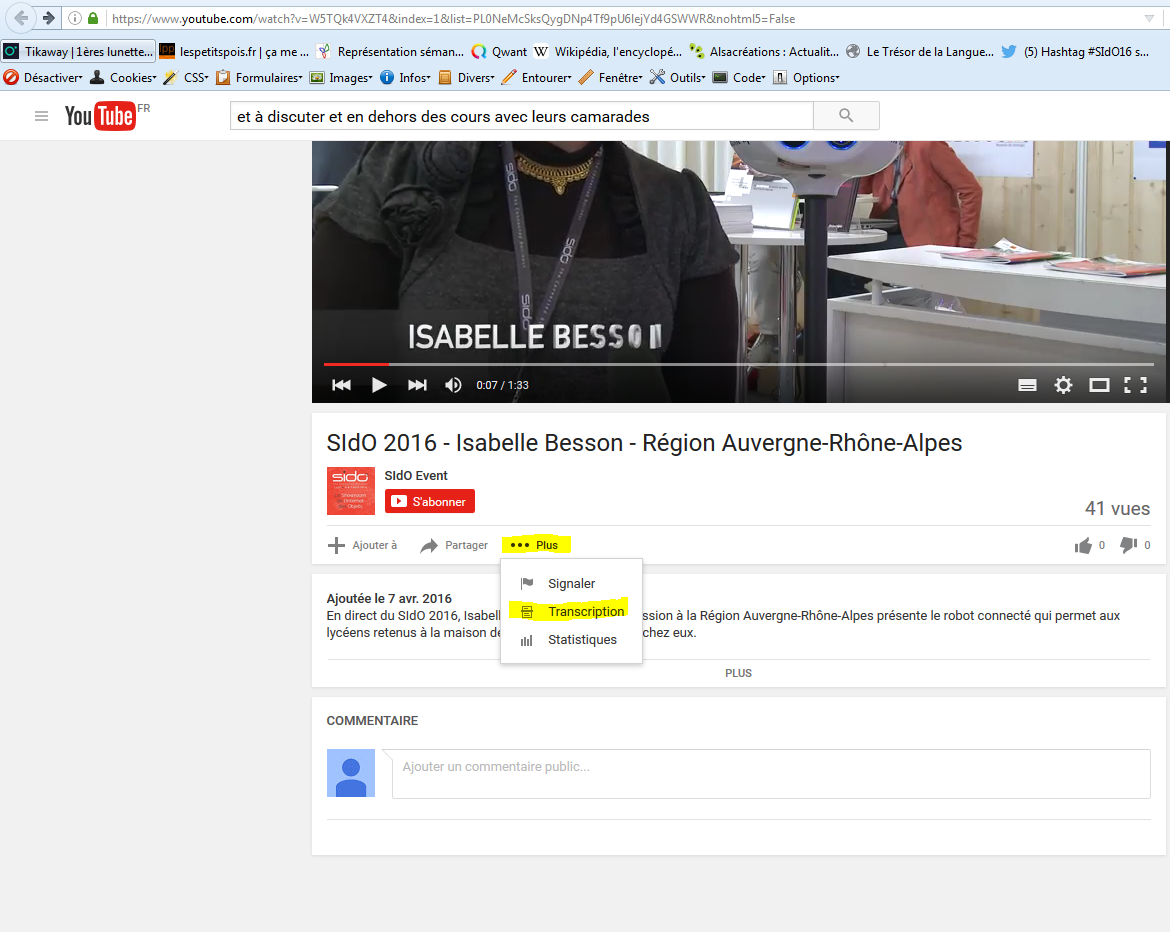Open the Plus more actions dropdown
The width and height of the screenshot is (1170, 932).
[x=535, y=545]
